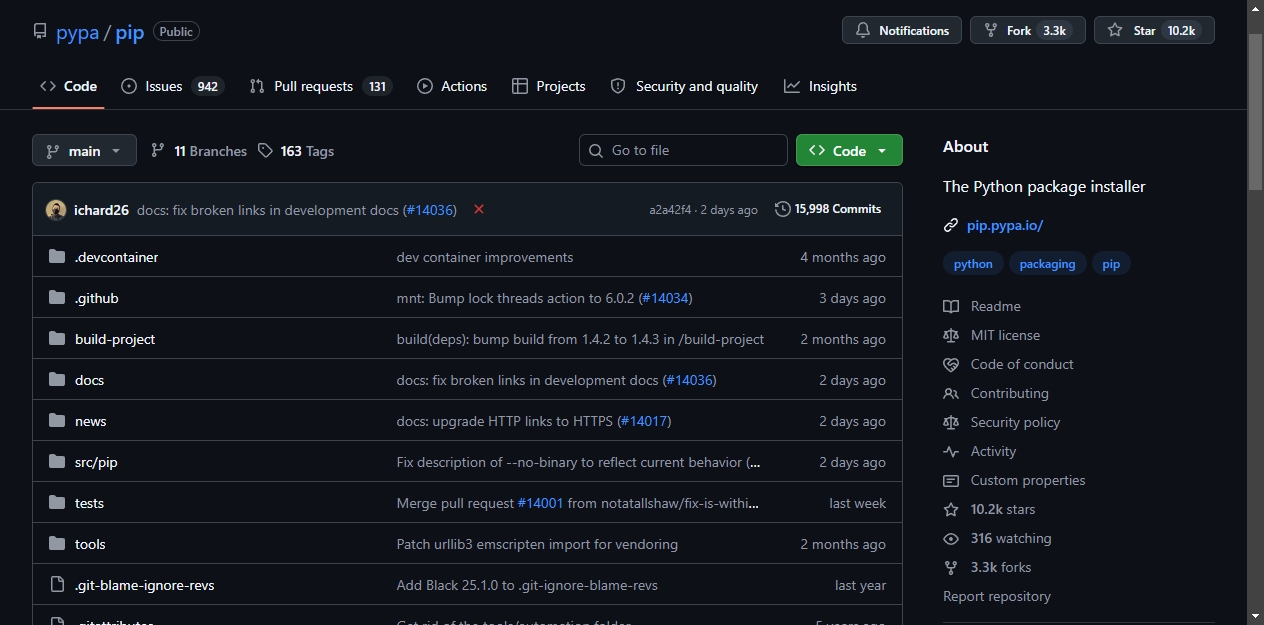Click the Code of conduct heart icon

[x=951, y=364]
